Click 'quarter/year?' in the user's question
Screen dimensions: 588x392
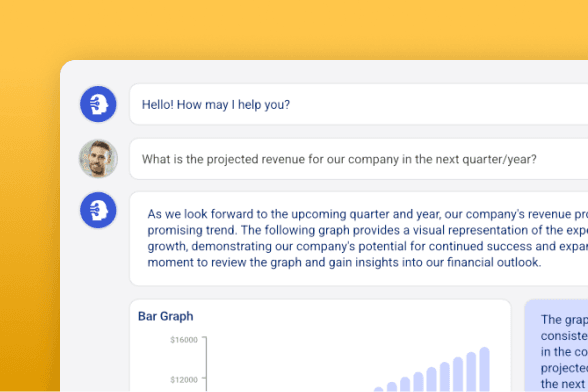click(499, 159)
